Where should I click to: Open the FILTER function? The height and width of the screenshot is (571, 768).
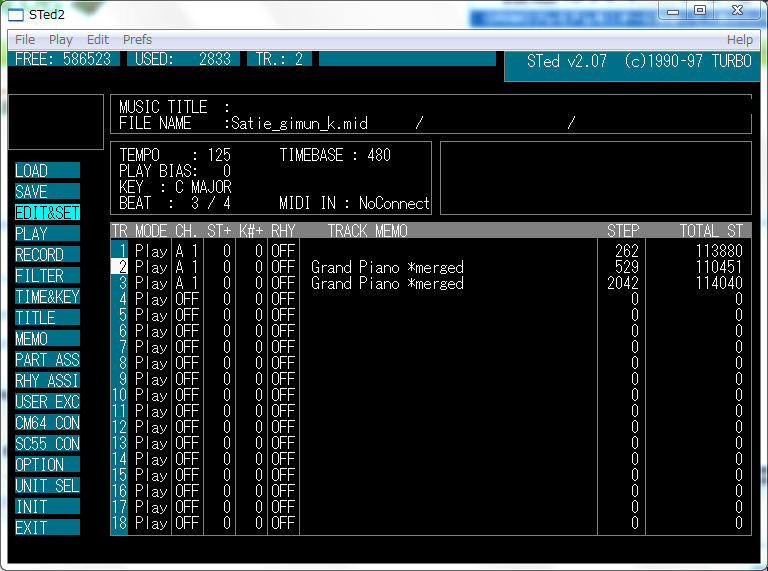pyautogui.click(x=47, y=276)
